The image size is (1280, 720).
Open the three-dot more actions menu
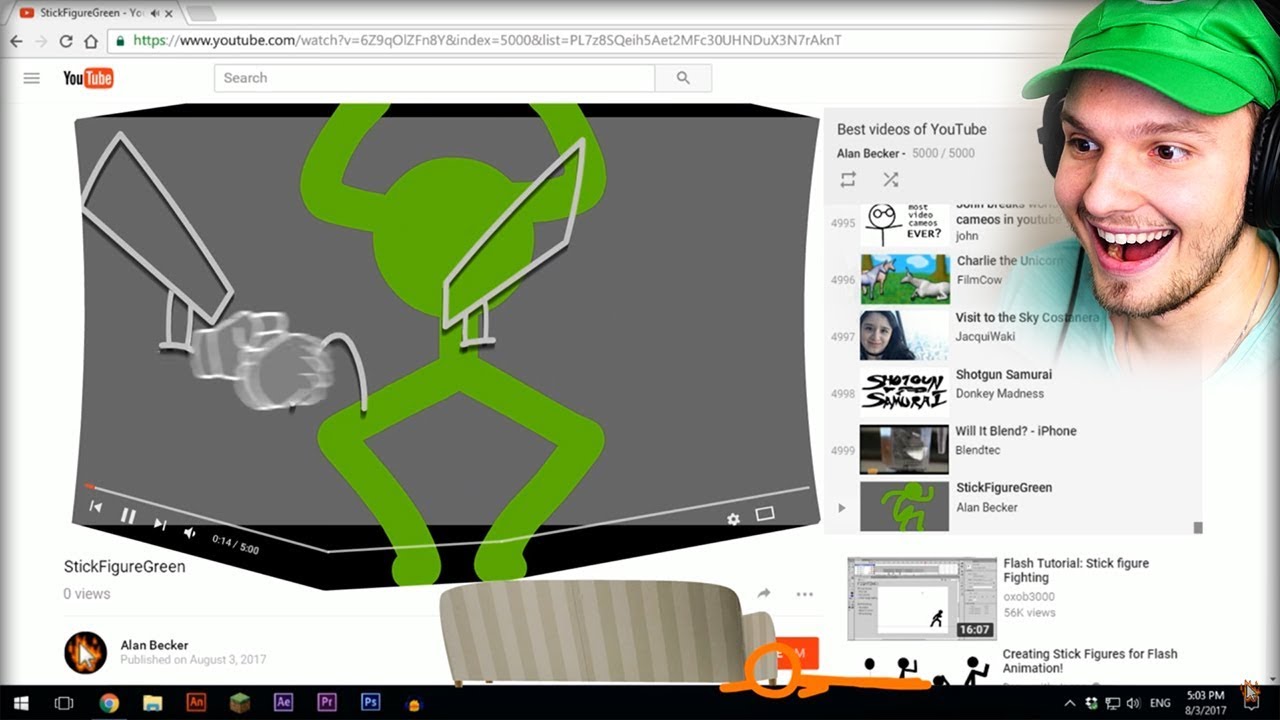805,594
